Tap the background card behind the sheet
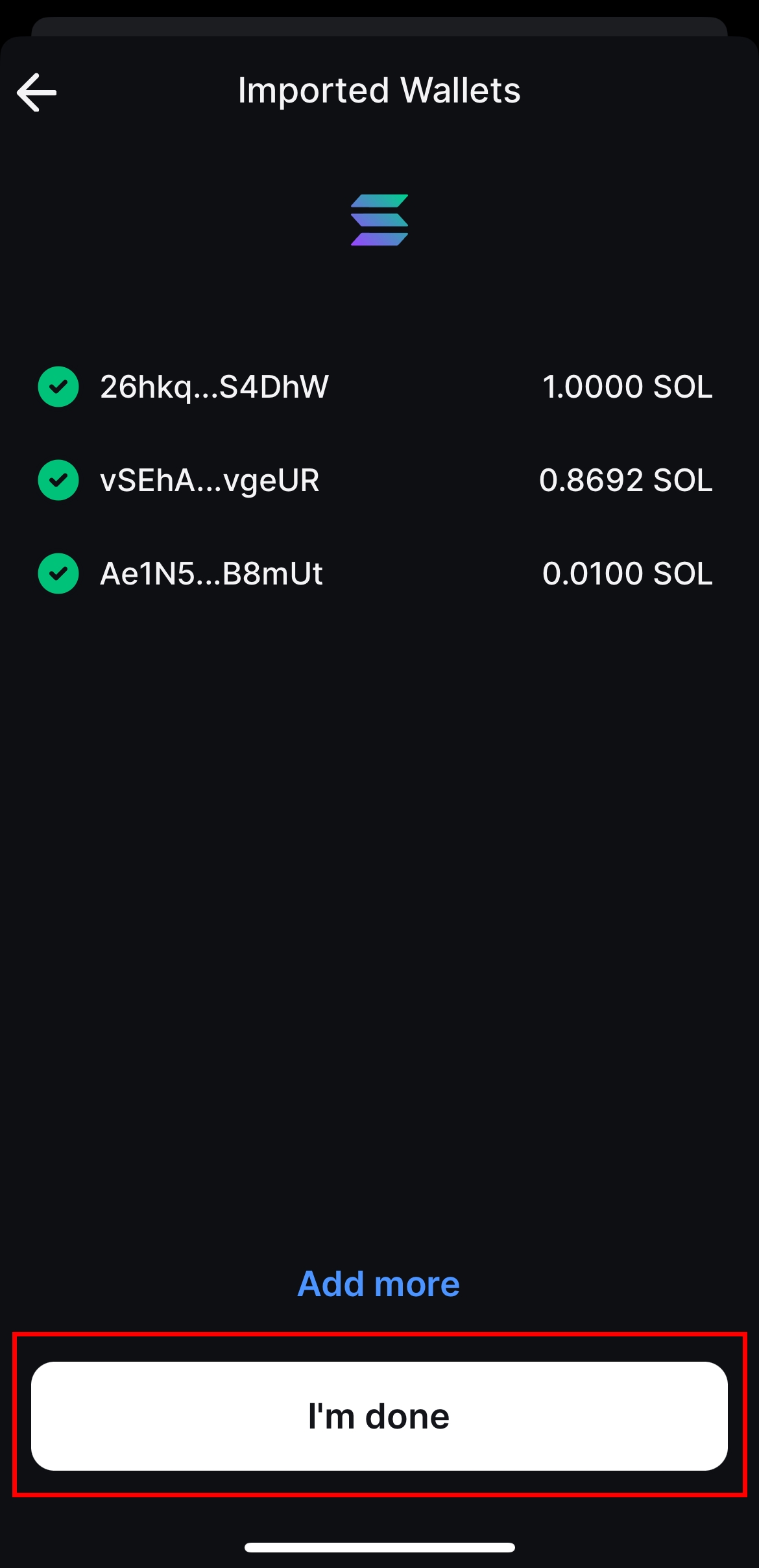The image size is (759, 1568). [x=379, y=26]
